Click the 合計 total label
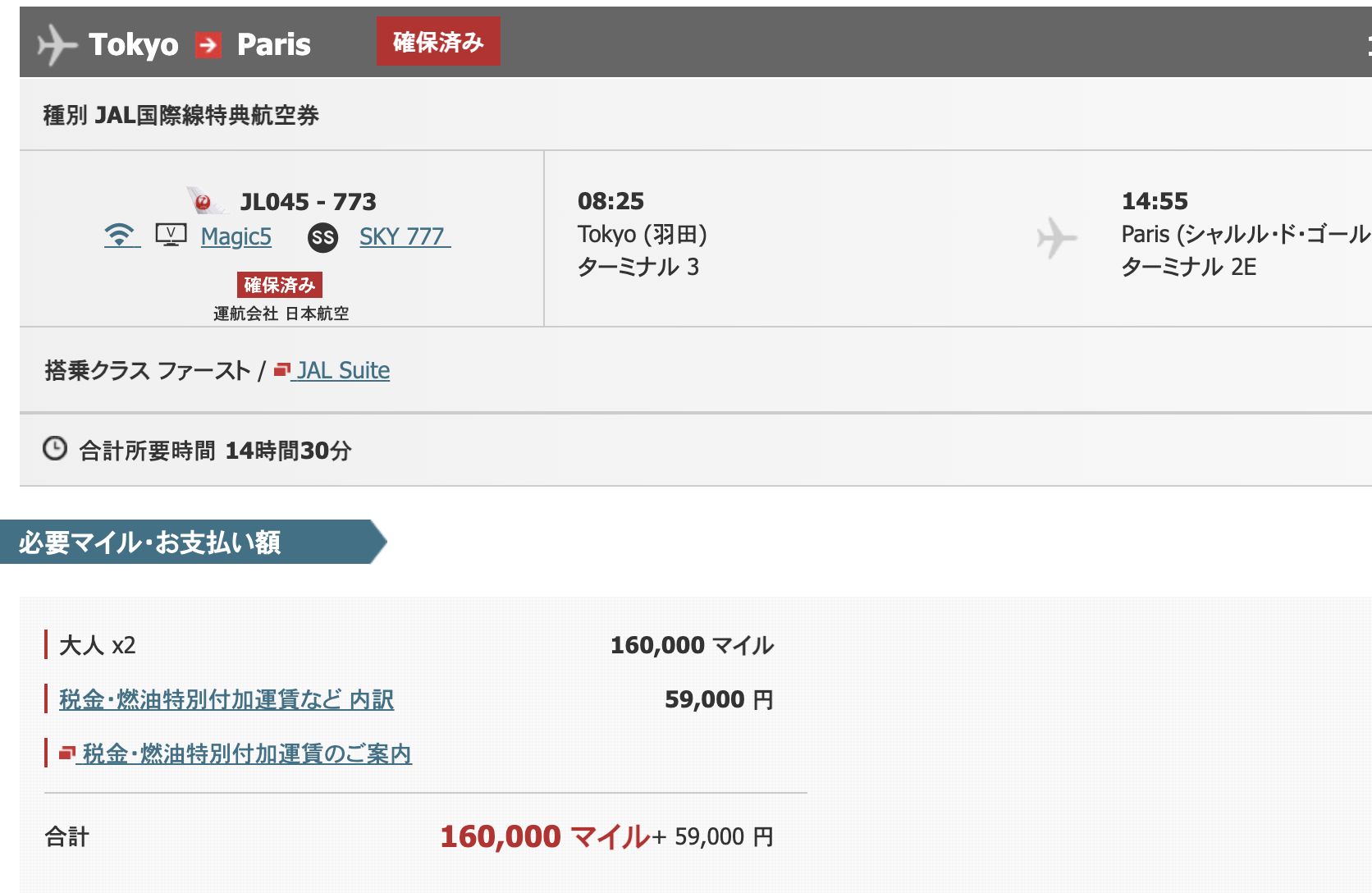The image size is (1372, 893). tap(67, 836)
